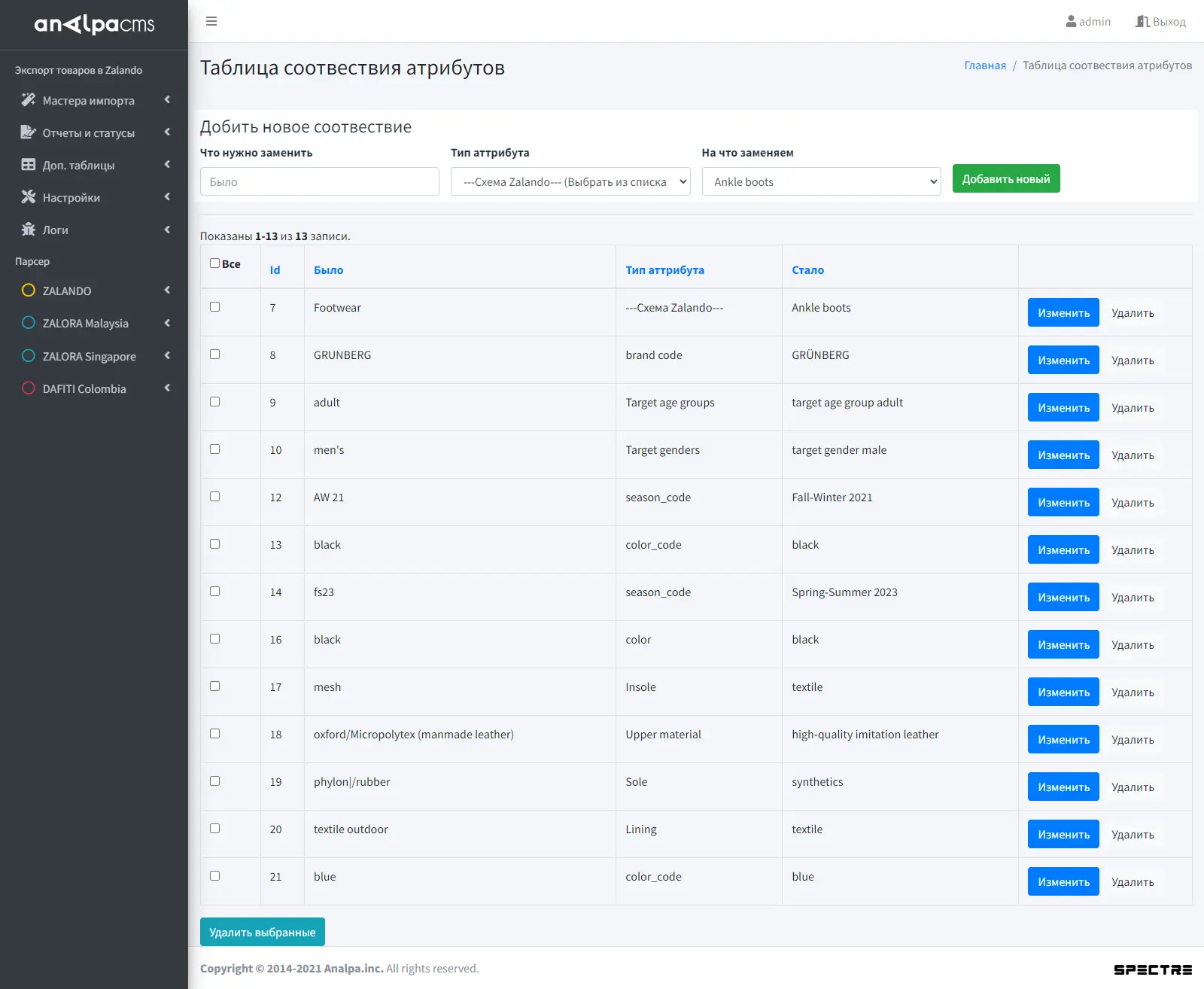Click the yellow ZALANDO circle icon
This screenshot has width=1204, height=989.
click(x=29, y=291)
